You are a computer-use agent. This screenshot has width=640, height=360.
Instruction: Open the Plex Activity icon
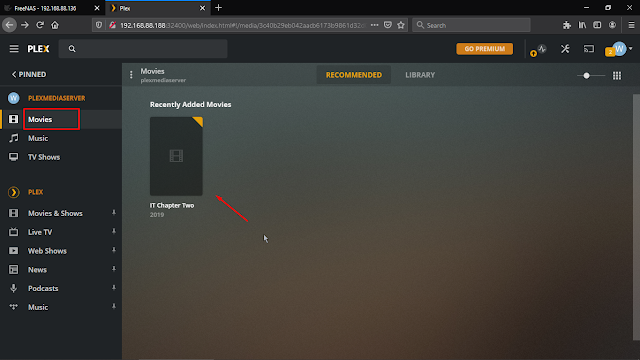[x=542, y=49]
